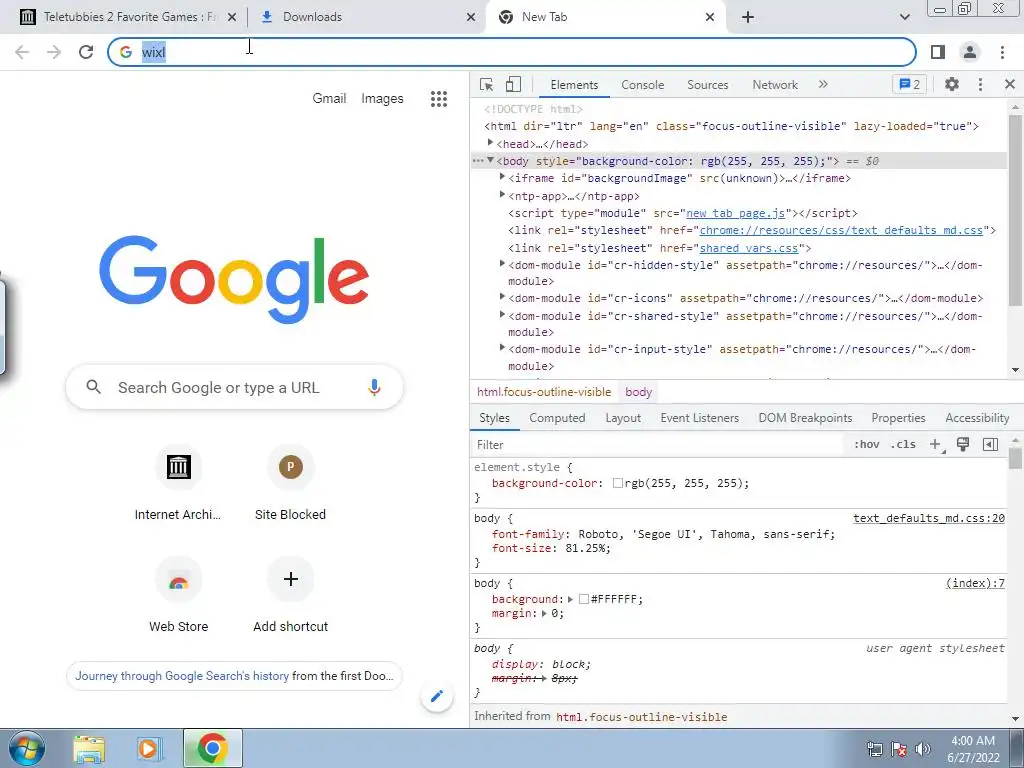Viewport: 1024px width, 768px height.
Task: Switch to the Network tab
Action: (775, 85)
